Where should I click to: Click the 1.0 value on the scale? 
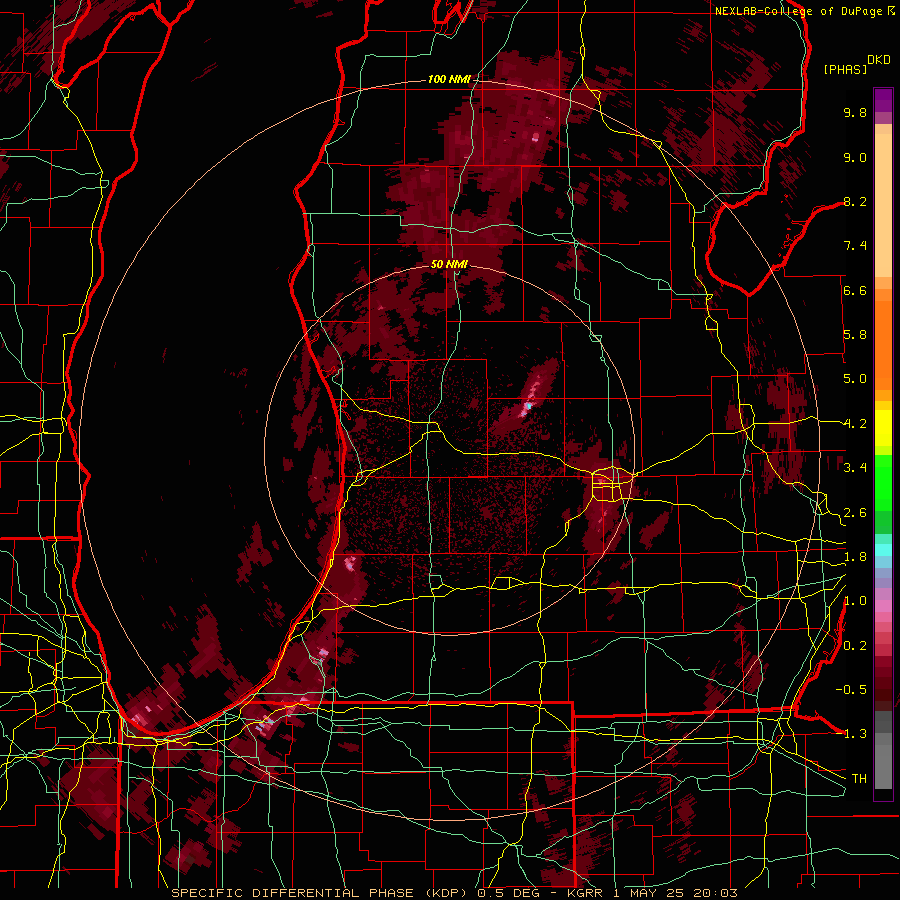point(855,601)
